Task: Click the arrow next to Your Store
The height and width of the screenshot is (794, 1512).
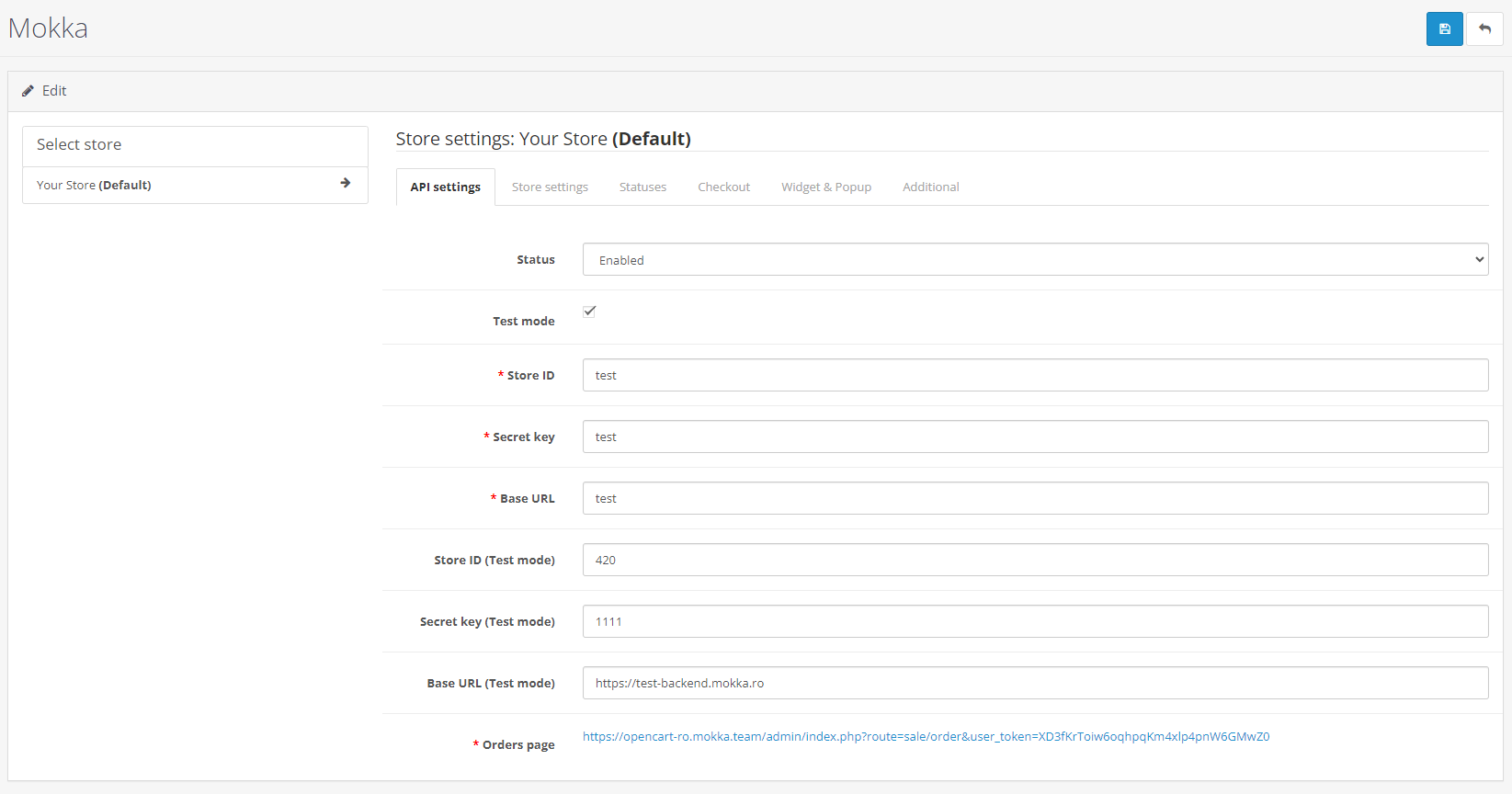Action: pos(345,184)
